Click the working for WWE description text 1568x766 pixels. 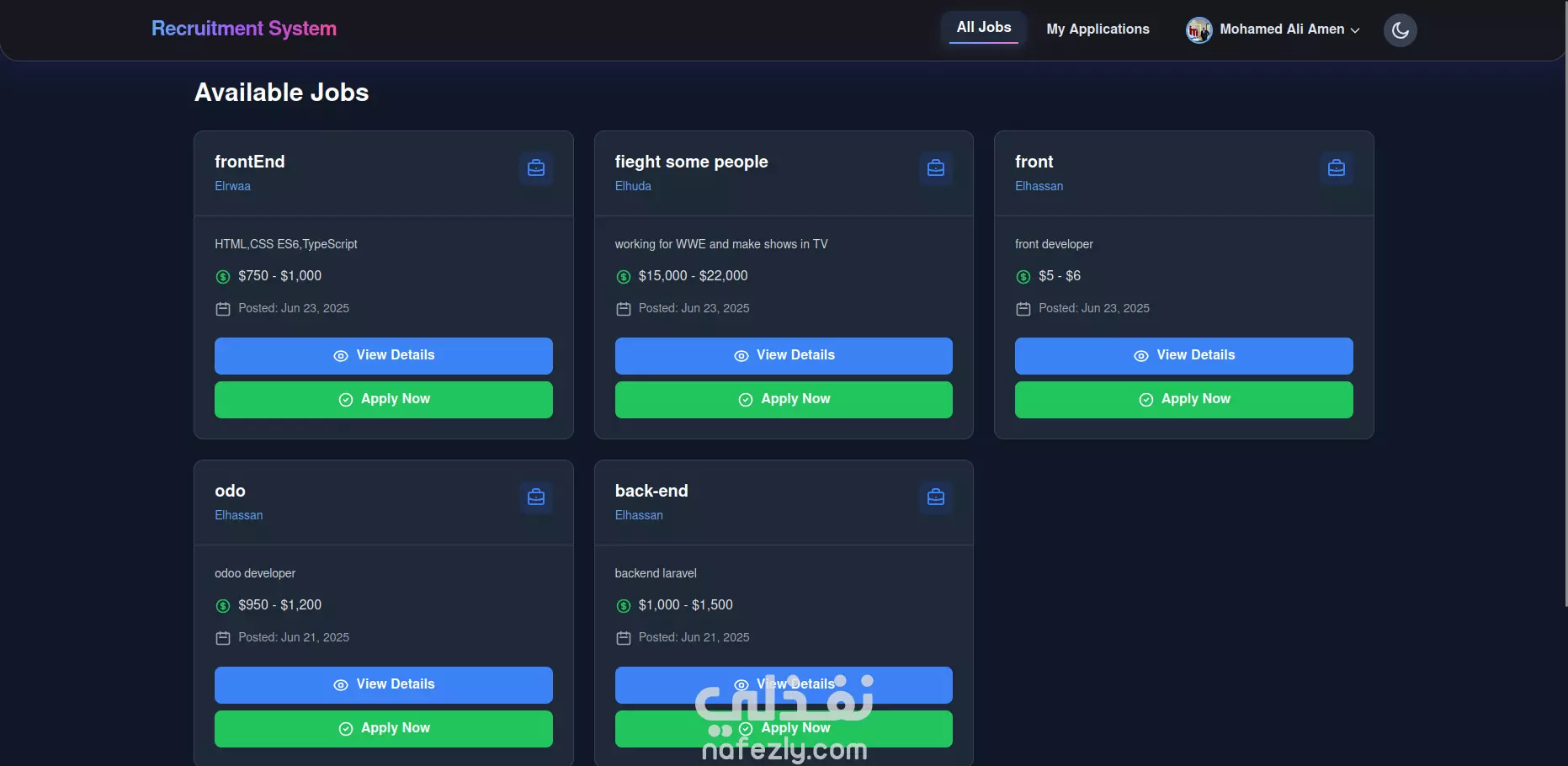(x=721, y=244)
